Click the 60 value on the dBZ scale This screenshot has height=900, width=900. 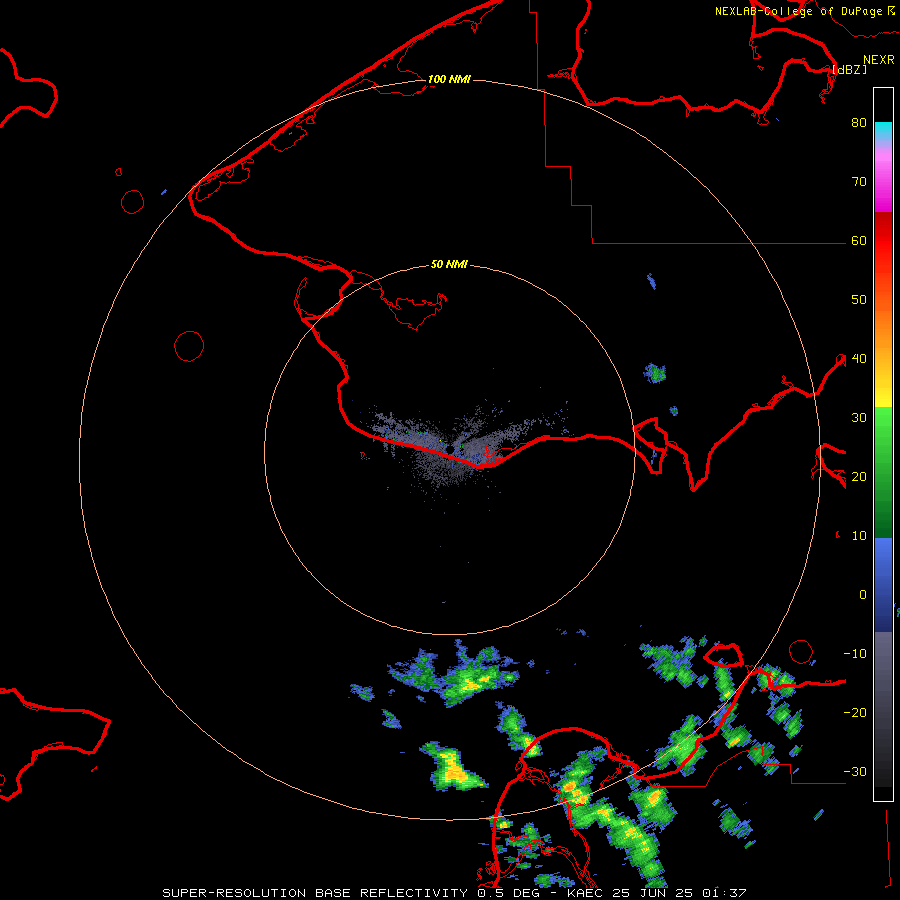(859, 241)
